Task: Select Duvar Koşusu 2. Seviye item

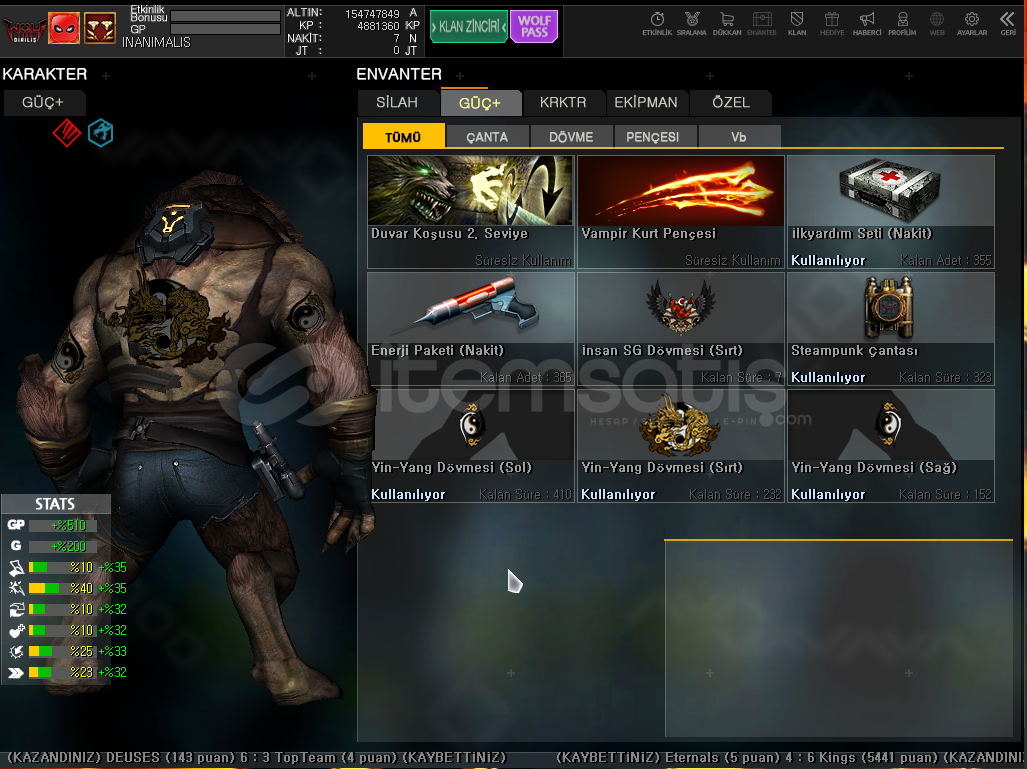Action: pyautogui.click(x=470, y=212)
